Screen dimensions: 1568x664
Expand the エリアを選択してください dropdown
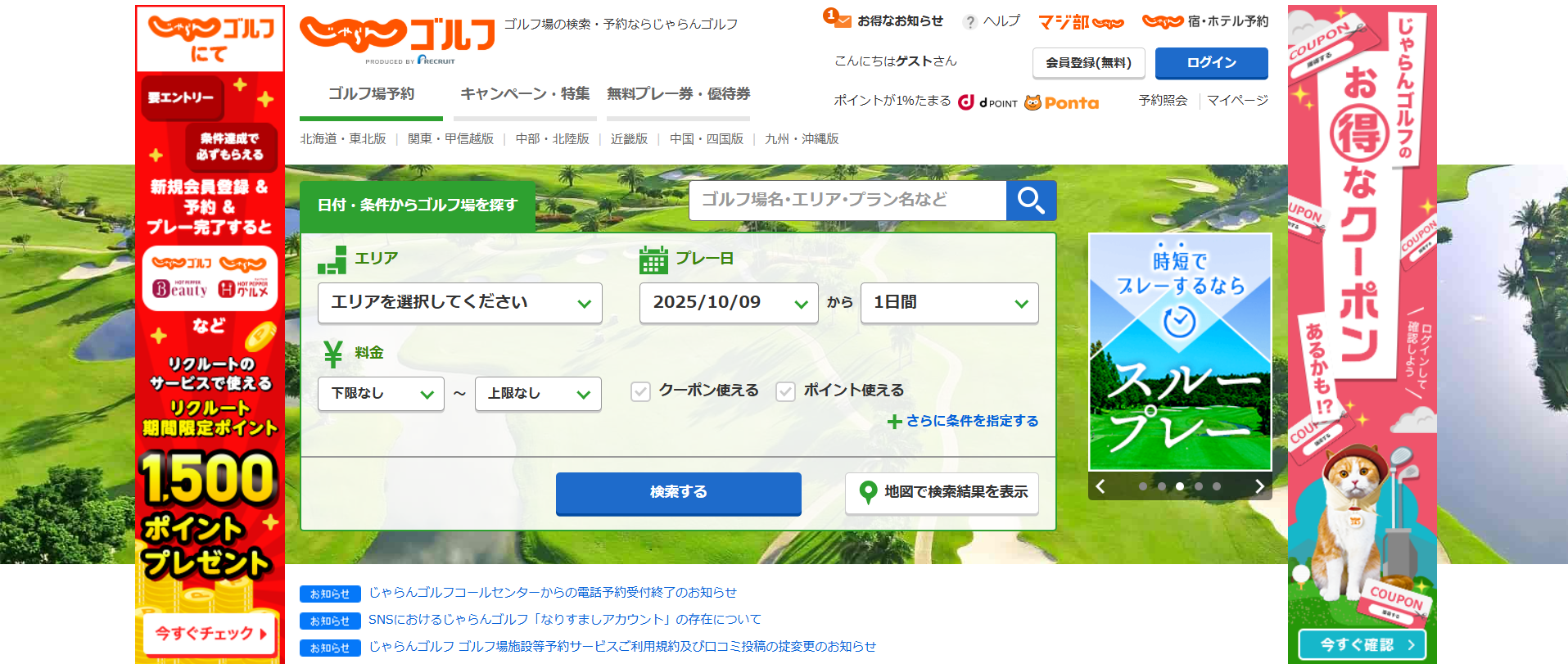pyautogui.click(x=459, y=303)
